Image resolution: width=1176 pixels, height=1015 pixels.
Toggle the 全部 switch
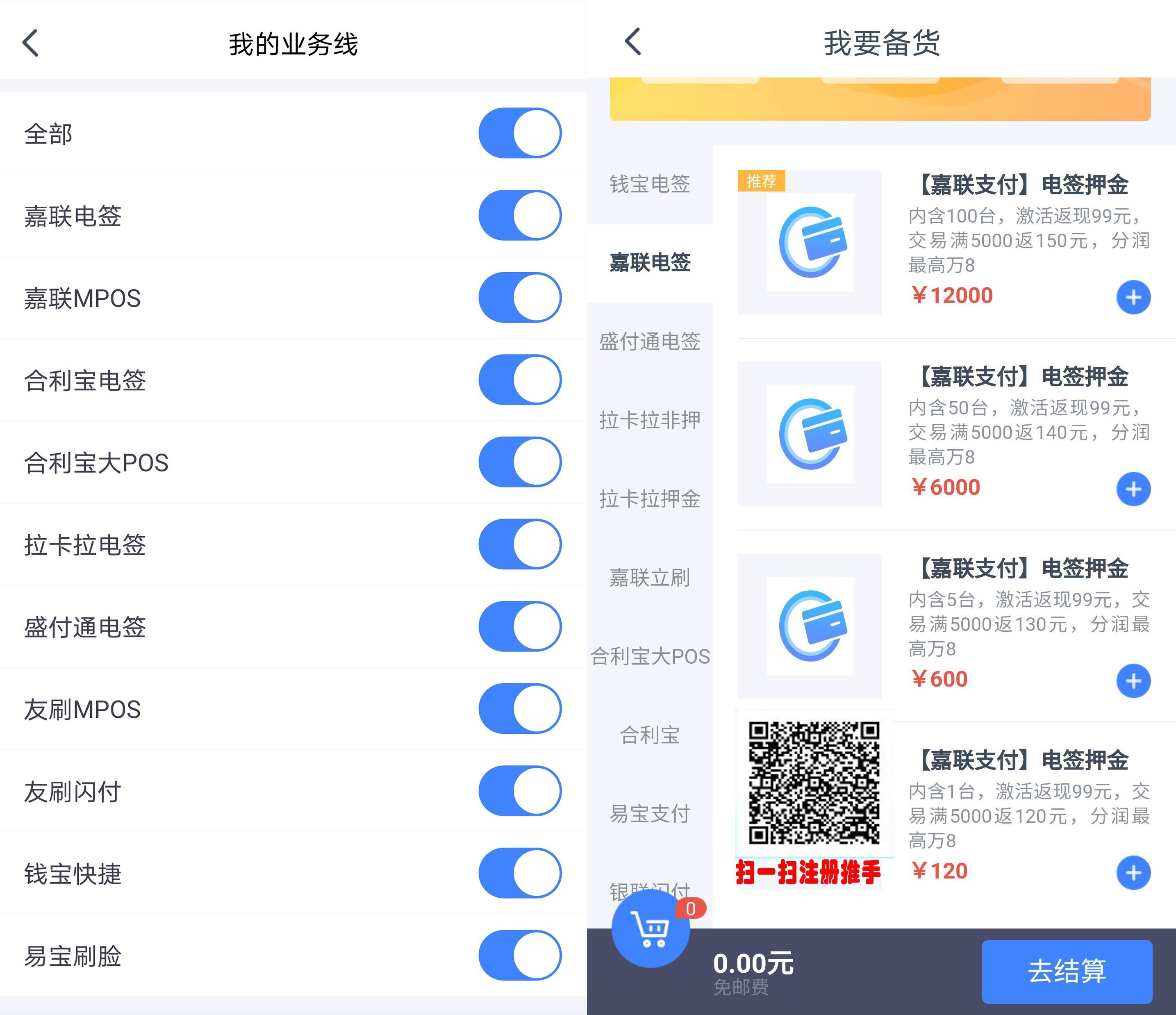click(x=520, y=133)
